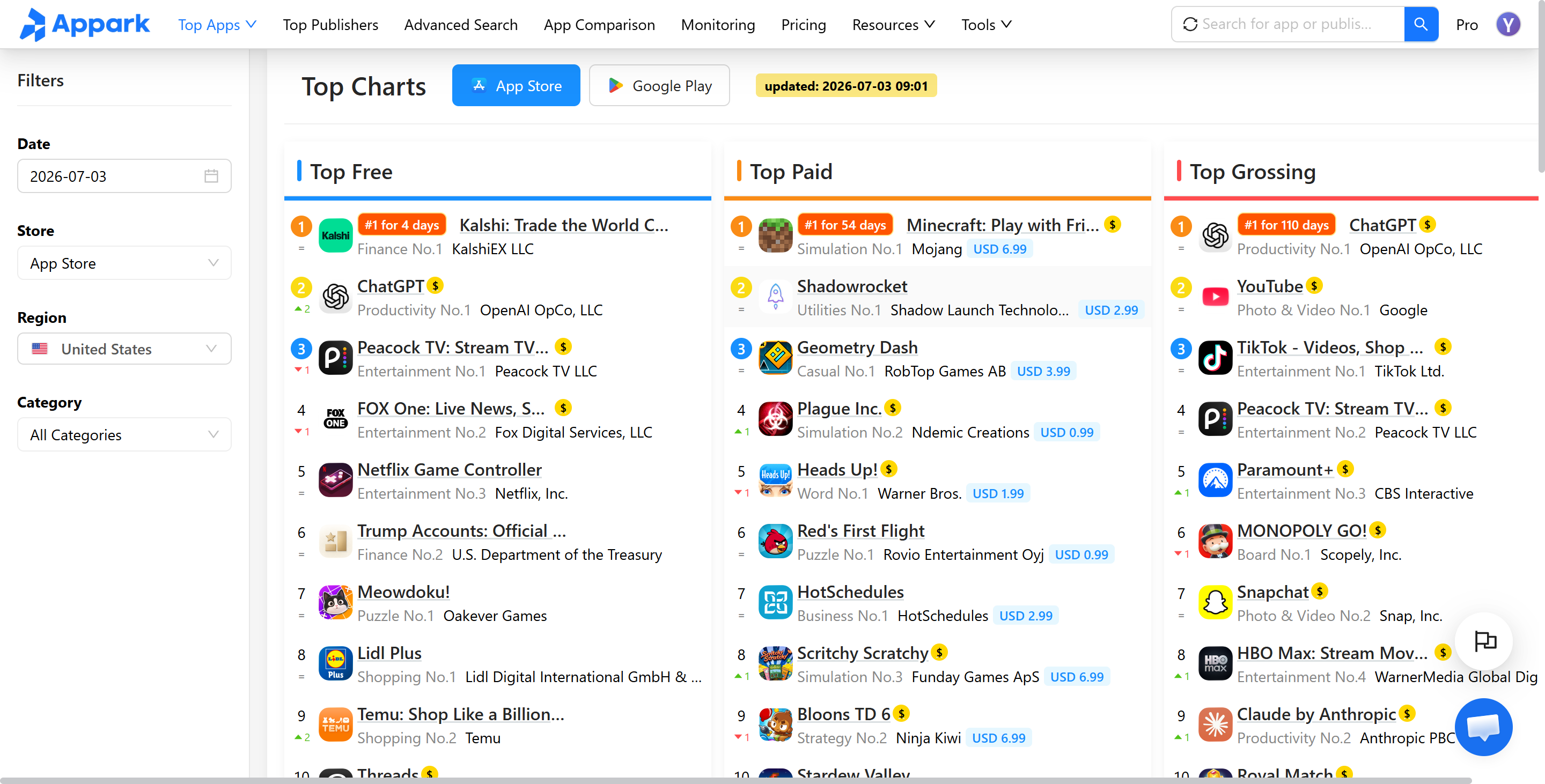Open Bloons TD 6 app link

843,714
